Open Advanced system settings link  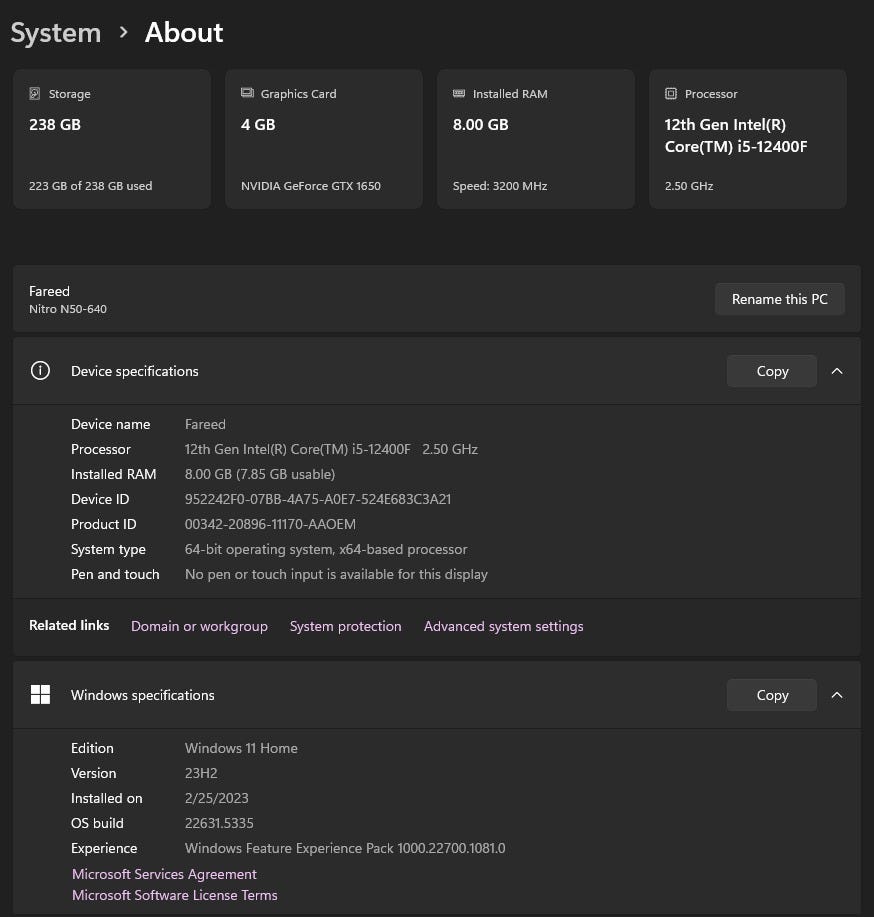(x=503, y=626)
